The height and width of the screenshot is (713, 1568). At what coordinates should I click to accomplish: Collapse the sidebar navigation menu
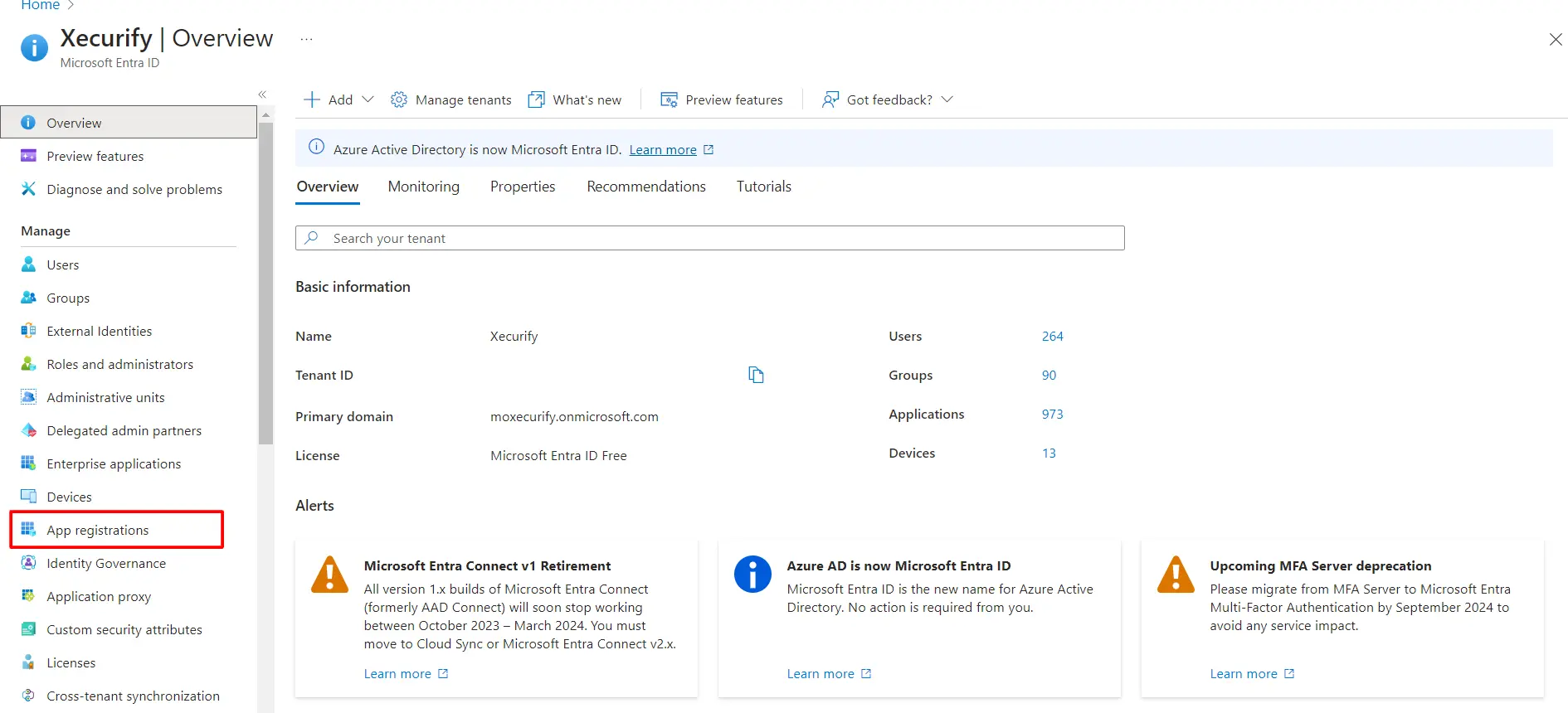(262, 95)
